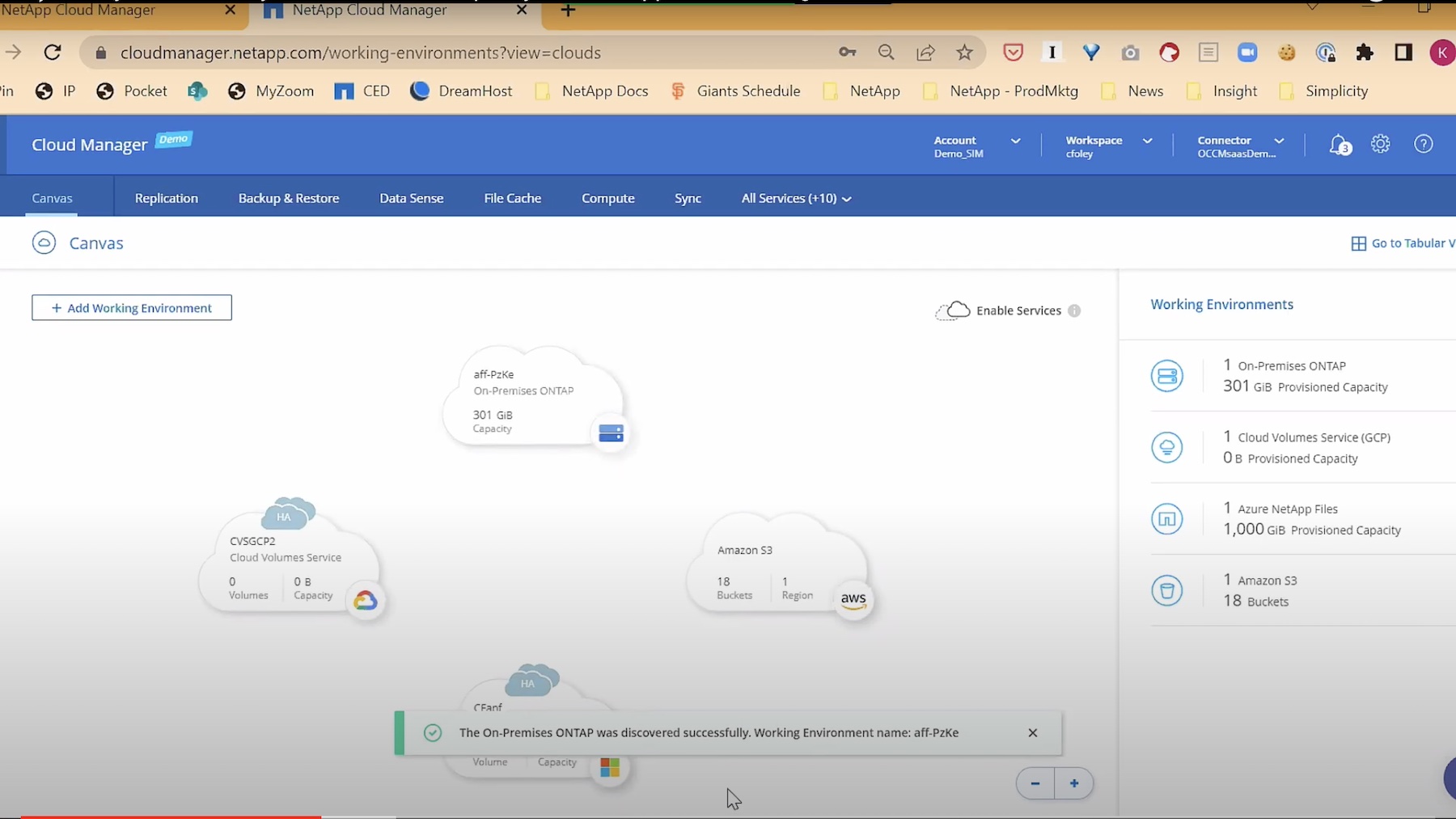The image size is (1456, 819).
Task: Open the Zoom extension icon
Action: pos(1247,53)
